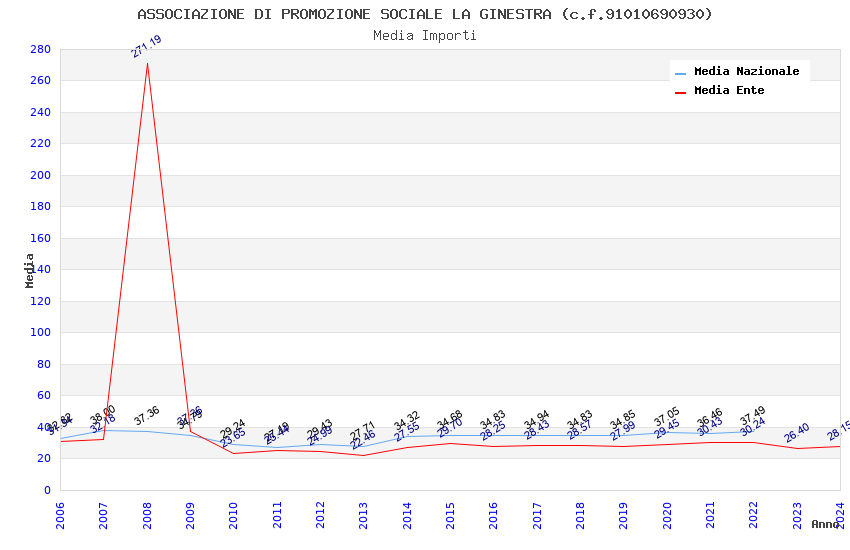Image resolution: width=850 pixels, height=550 pixels.
Task: Click the y-axis tick label 220
Action: [x=41, y=144]
